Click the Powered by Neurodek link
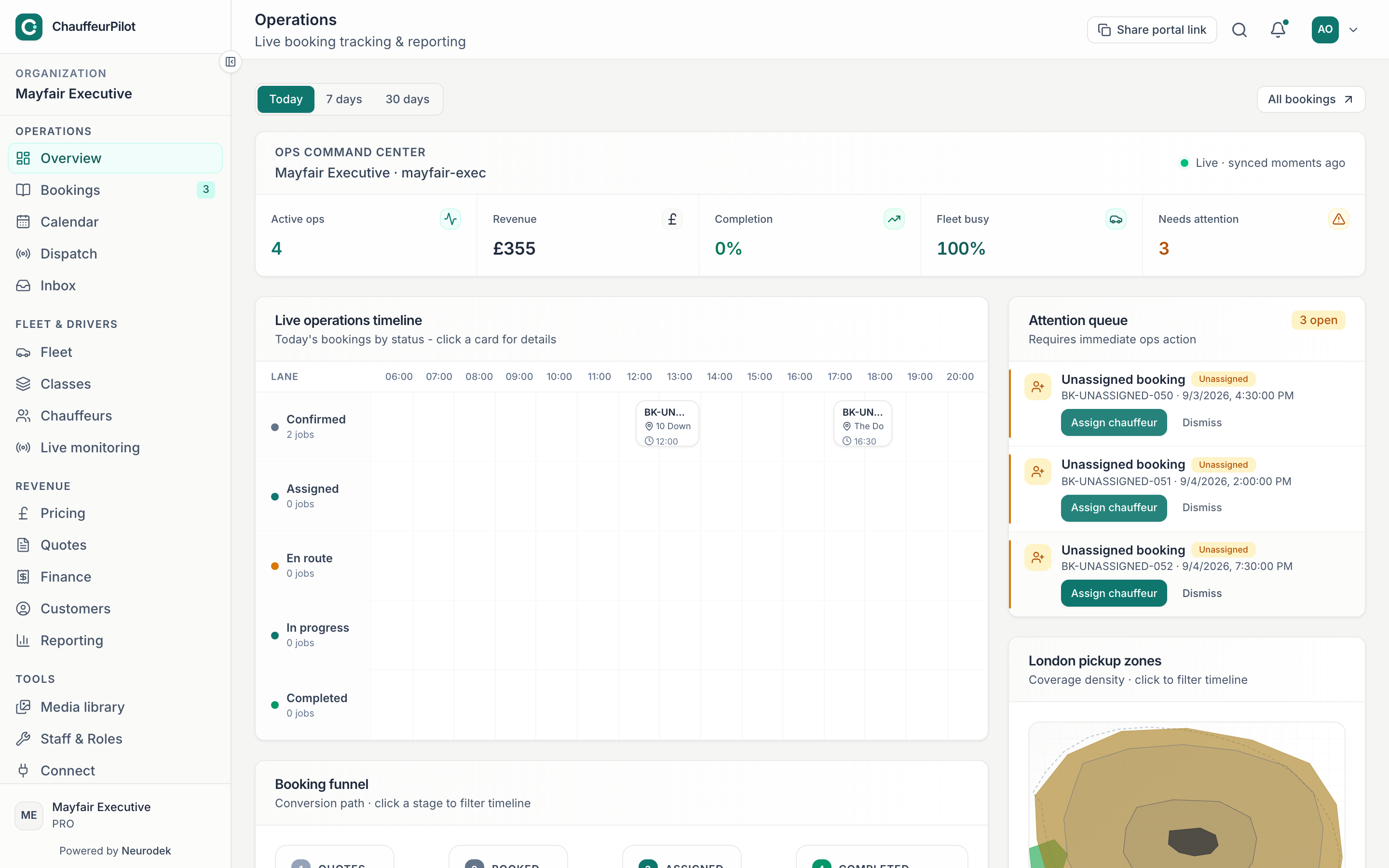This screenshot has height=868, width=1389. tap(115, 851)
